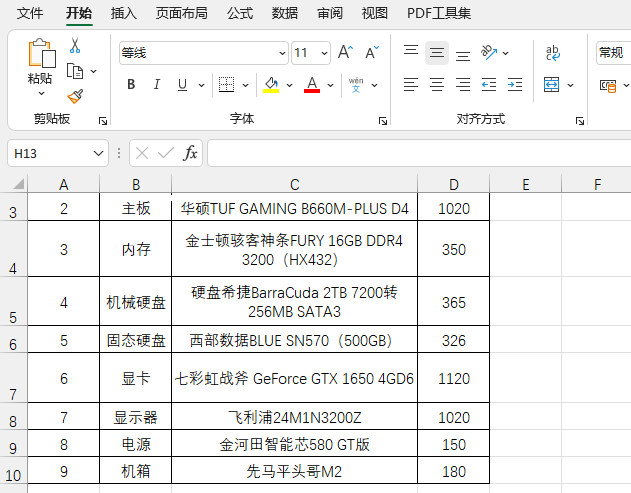This screenshot has height=493, width=631.
Task: Open font group dialog launcher
Action: 383,121
